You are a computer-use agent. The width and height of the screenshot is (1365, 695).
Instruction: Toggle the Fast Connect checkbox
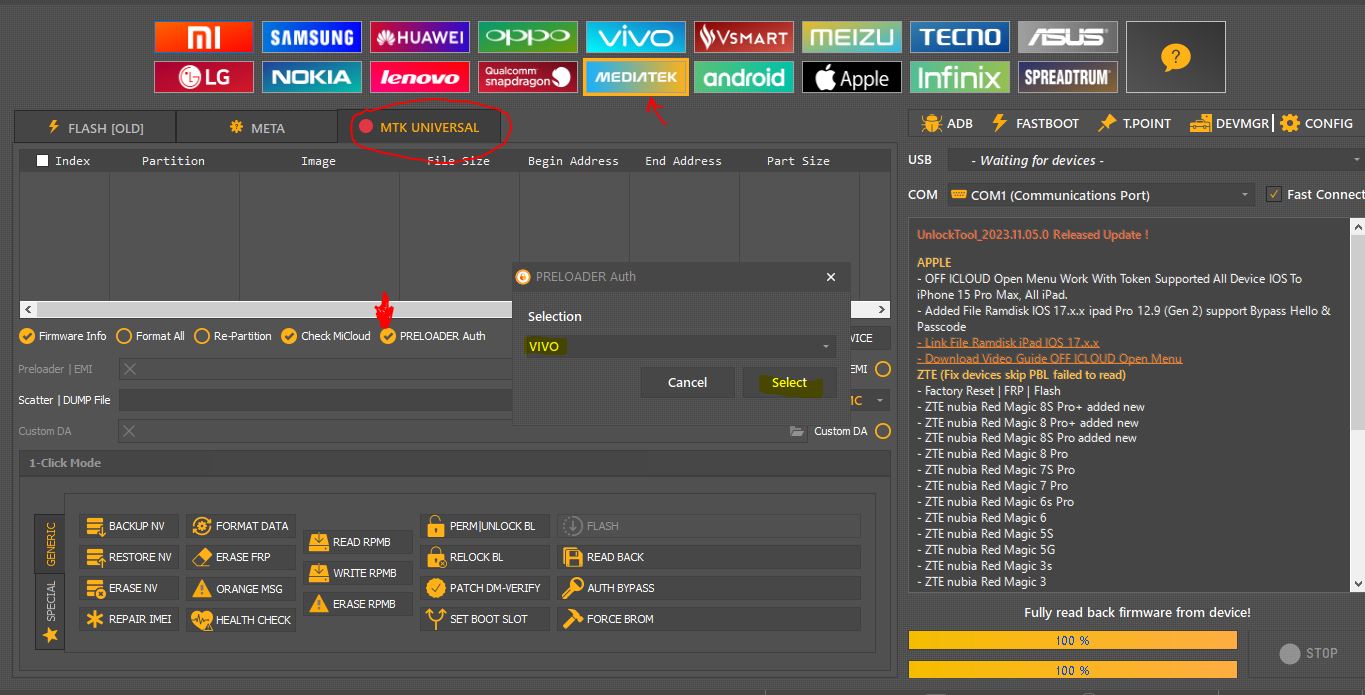tap(1273, 194)
